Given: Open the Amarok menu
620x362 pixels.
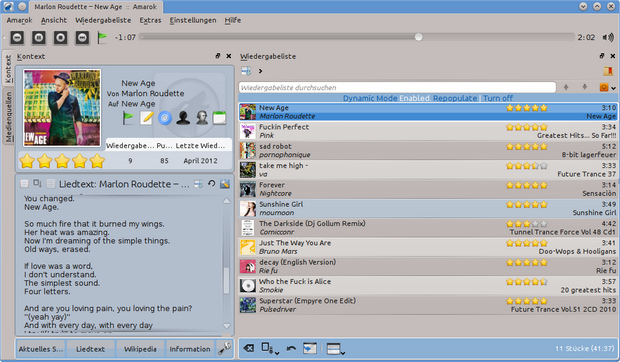Looking at the screenshot, I should point(19,20).
